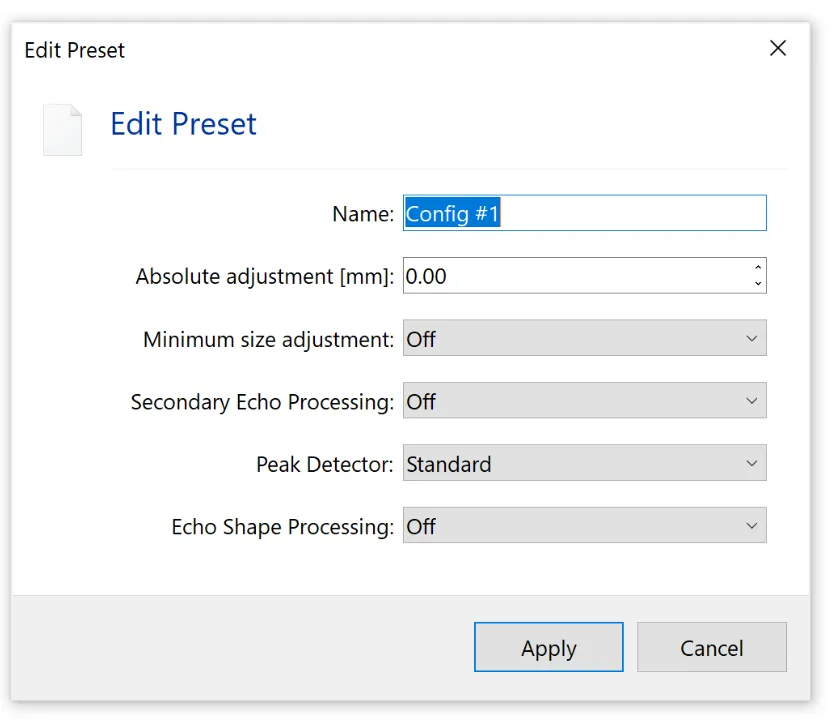Close the Edit Preset dialog
The width and height of the screenshot is (840, 720).
click(x=778, y=47)
